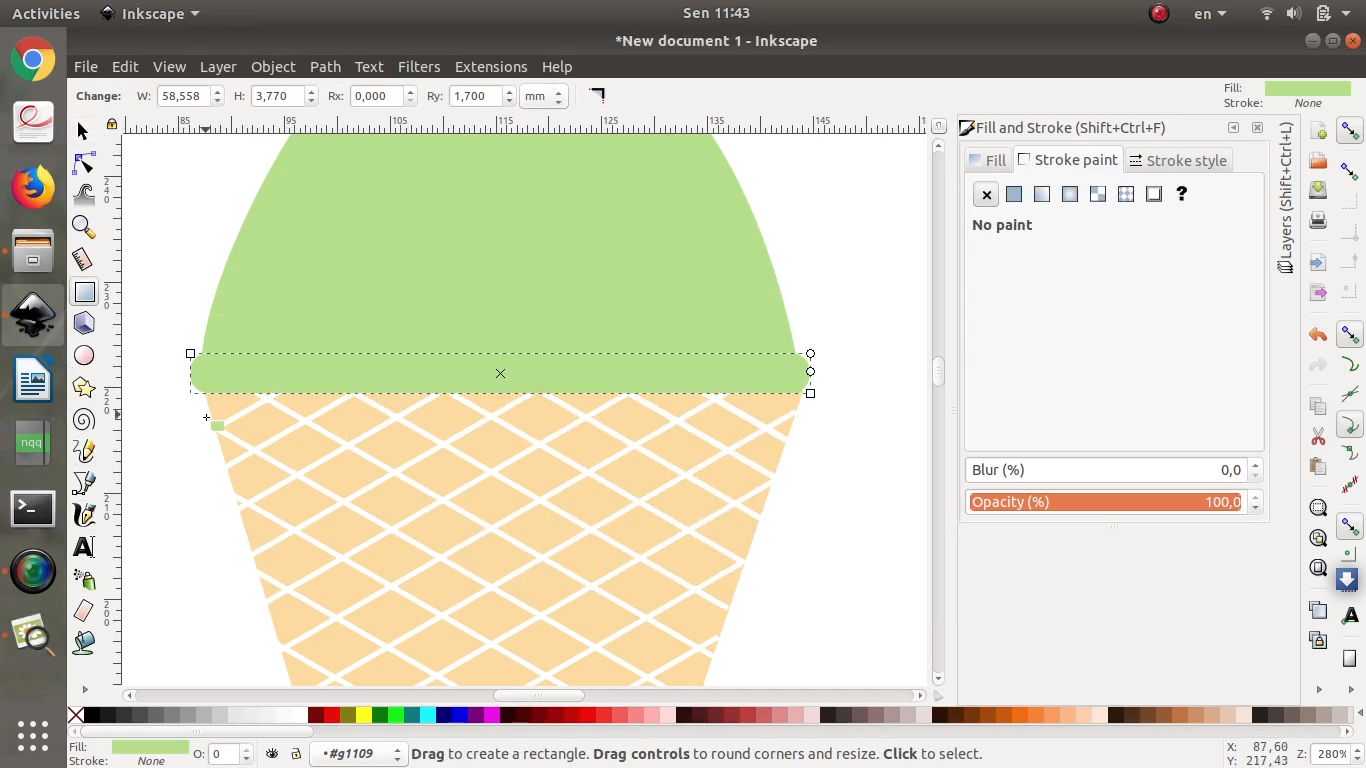Select the Tweak tool

point(84,195)
